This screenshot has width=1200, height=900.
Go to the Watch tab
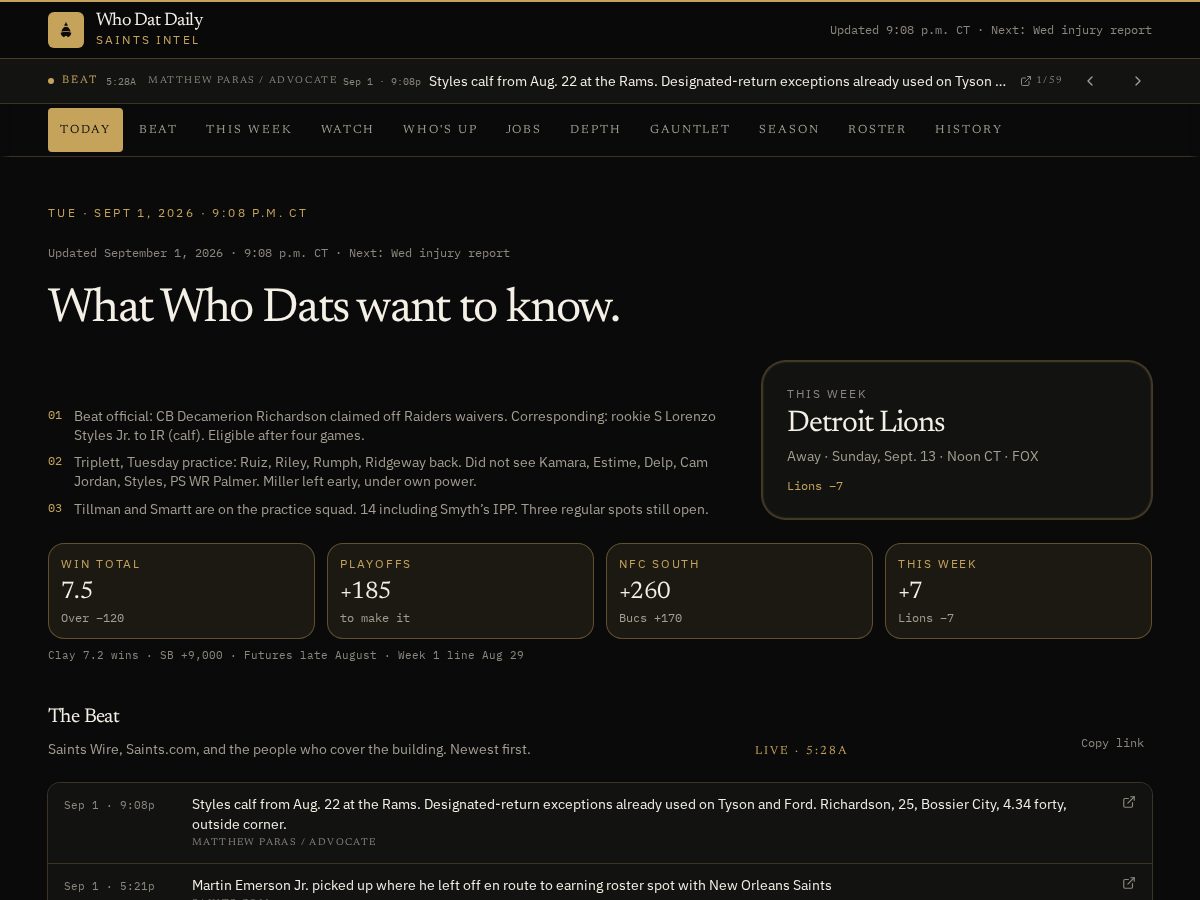click(x=347, y=130)
